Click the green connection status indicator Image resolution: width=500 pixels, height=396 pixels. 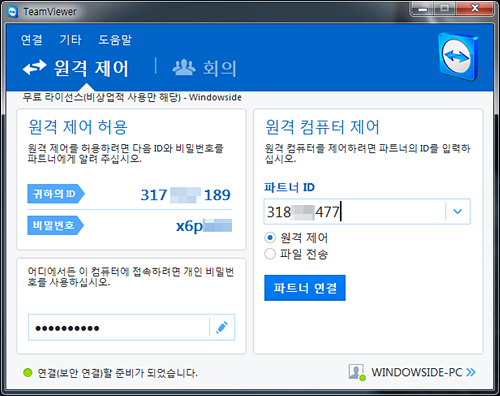pyautogui.click(x=28, y=373)
